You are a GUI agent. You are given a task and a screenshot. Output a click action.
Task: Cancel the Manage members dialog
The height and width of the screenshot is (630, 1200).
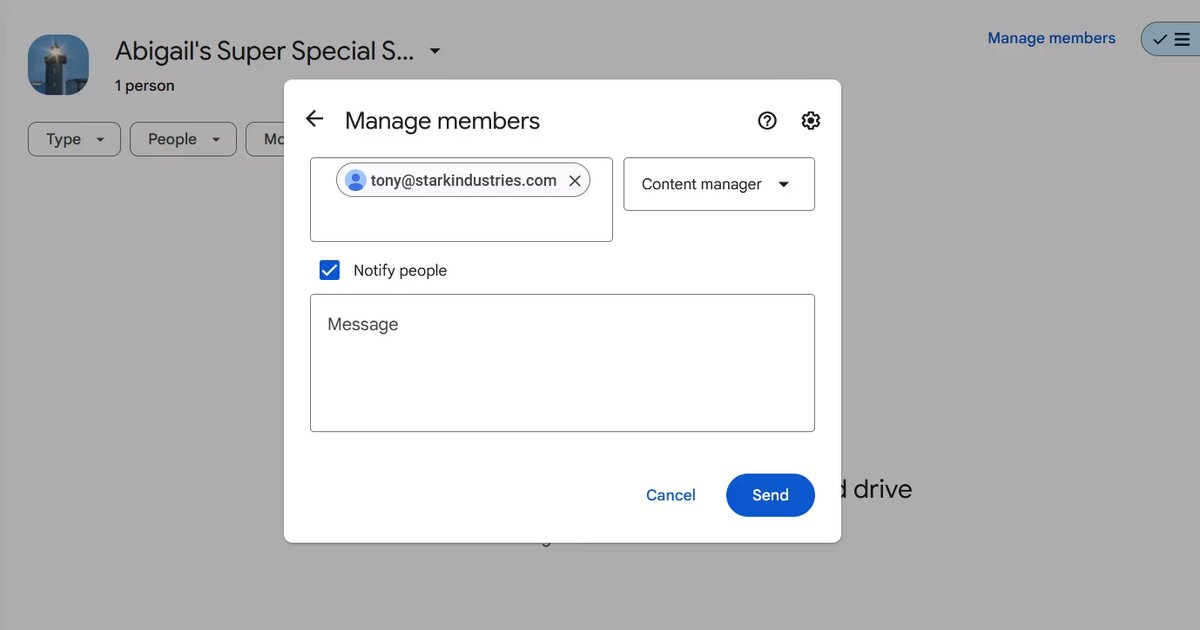tap(670, 495)
